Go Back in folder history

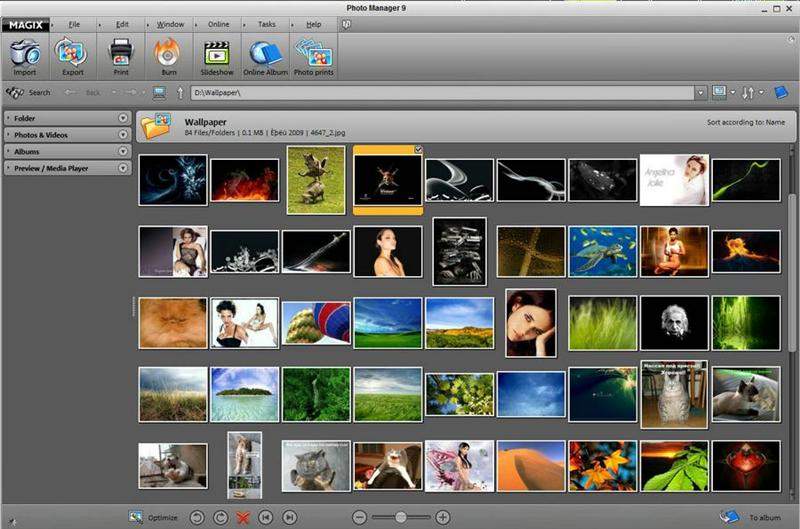(82, 93)
